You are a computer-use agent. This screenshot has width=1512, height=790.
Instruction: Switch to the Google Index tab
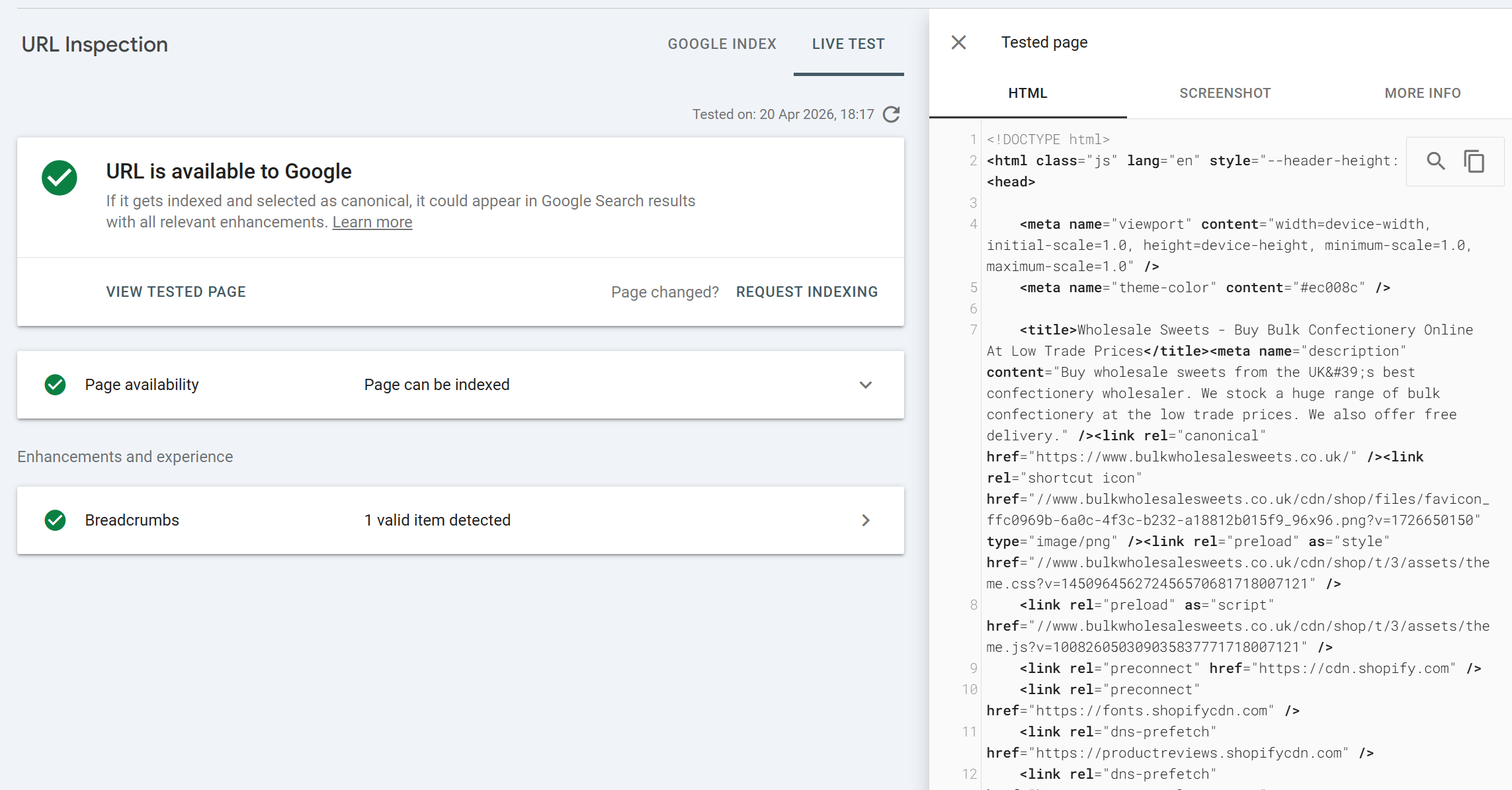click(722, 44)
